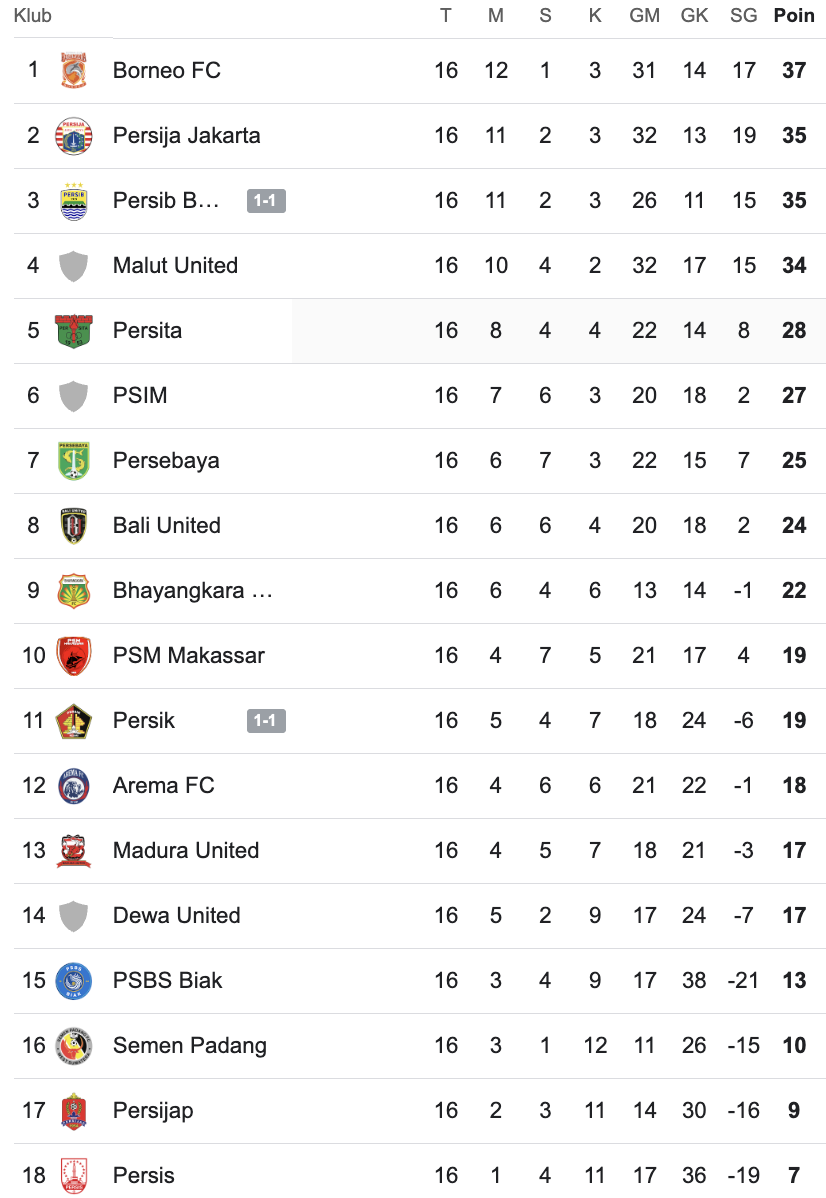This screenshot has height=1198, width=826.
Task: Click the Persita green crest icon
Action: pyautogui.click(x=74, y=331)
